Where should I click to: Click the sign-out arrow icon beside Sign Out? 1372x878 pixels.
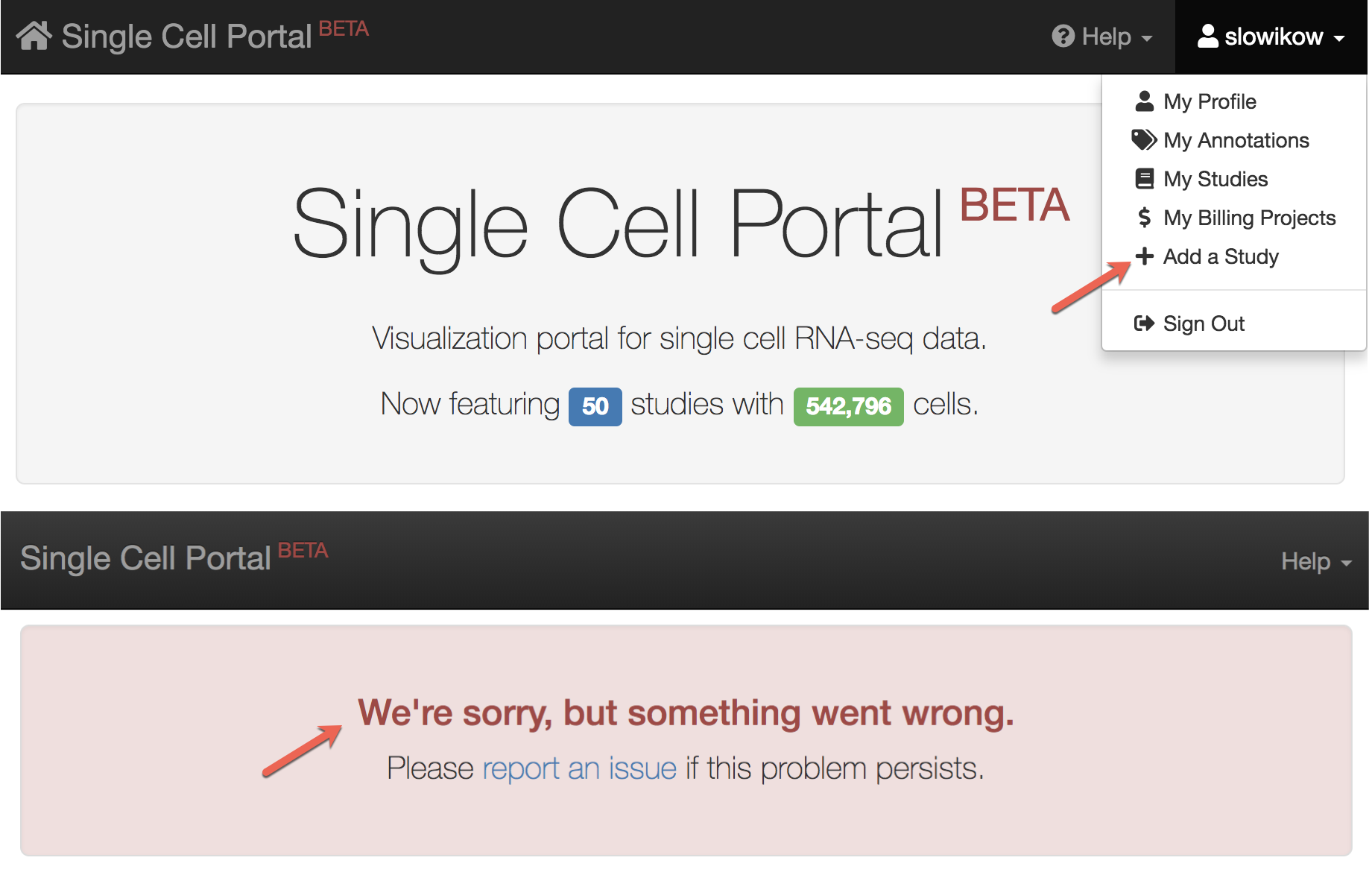(1145, 323)
